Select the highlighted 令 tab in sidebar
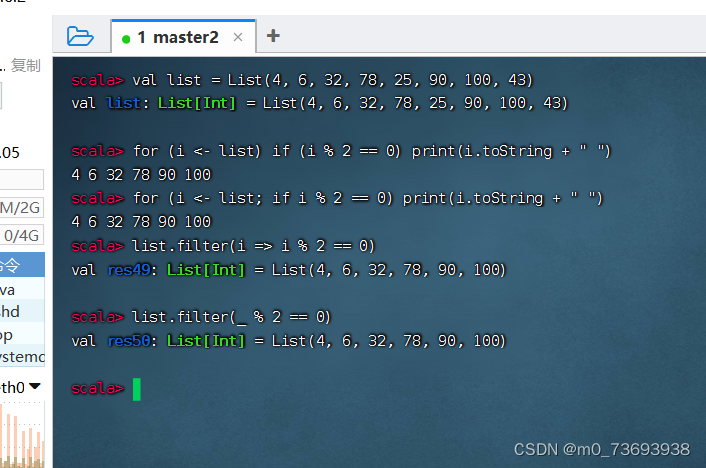Image resolution: width=706 pixels, height=468 pixels. click(22, 264)
